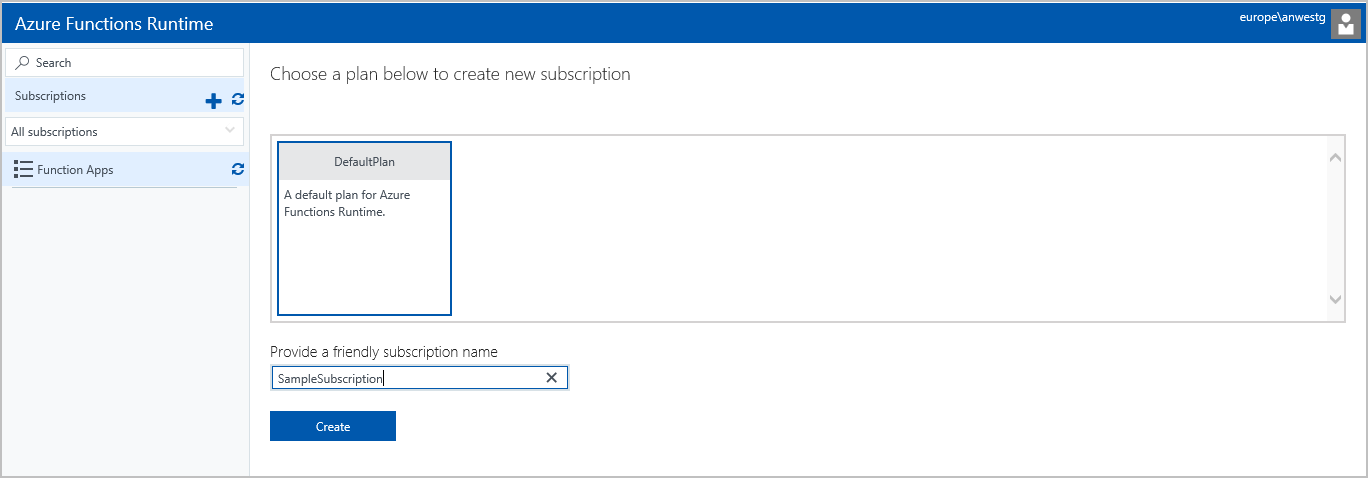This screenshot has width=1368, height=478.
Task: Click the DefaultPlan description text
Action: 347,203
